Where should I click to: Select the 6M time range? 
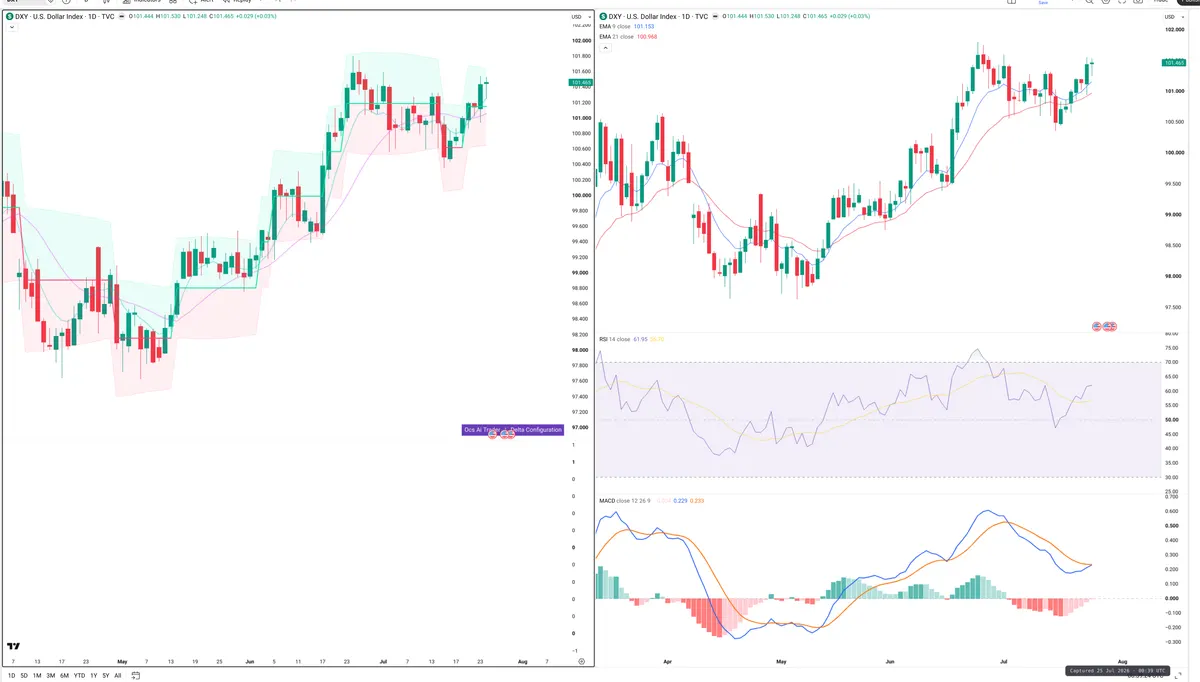tap(64, 676)
